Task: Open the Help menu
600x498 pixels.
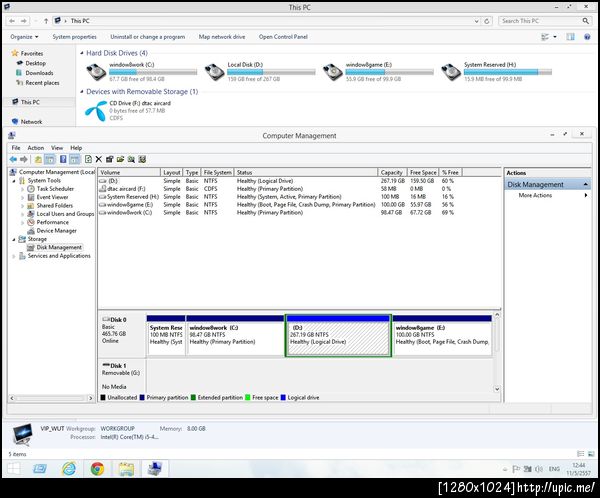Action: point(76,148)
